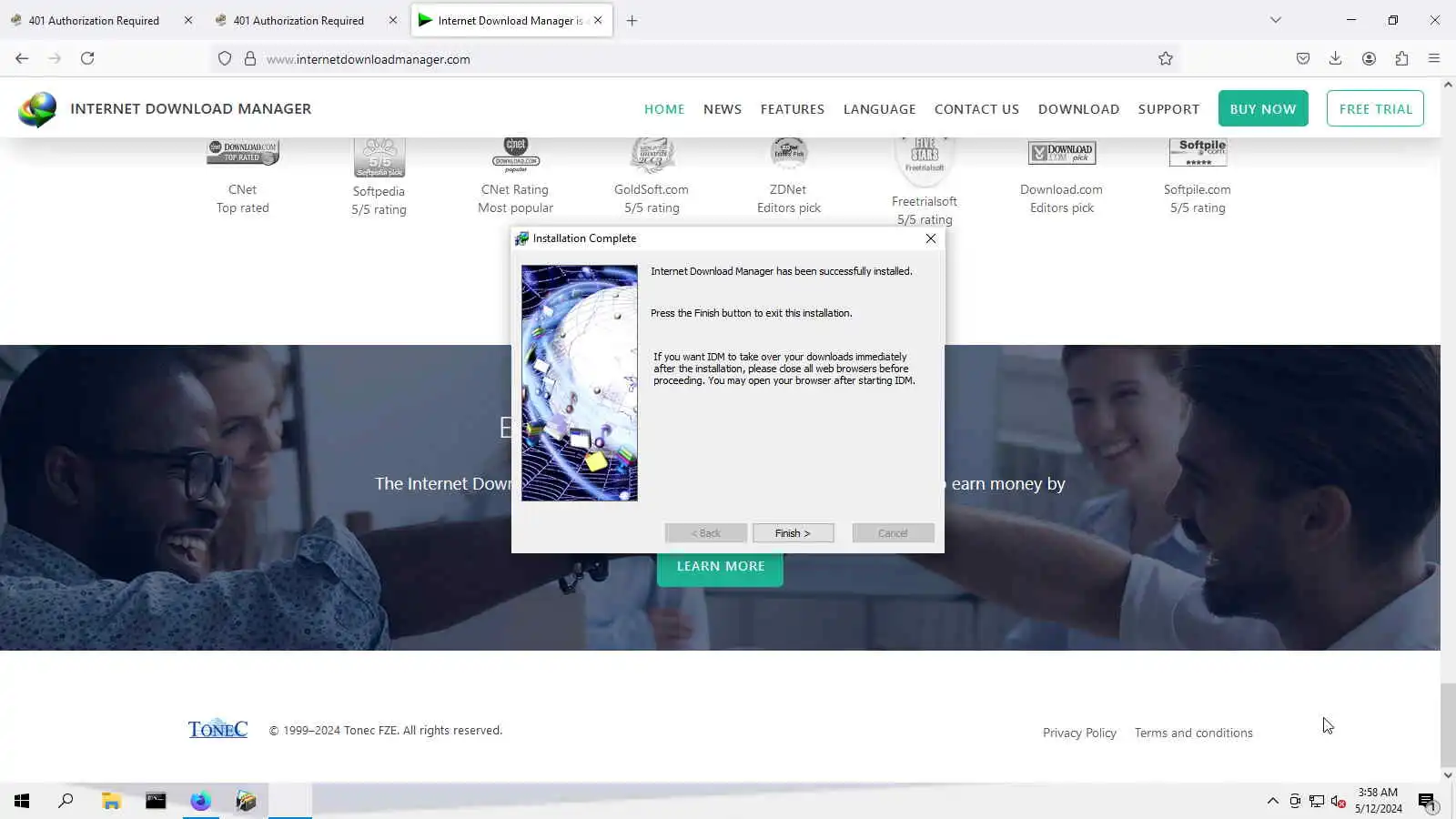Screen dimensions: 1456x819
Task: Open Windows taskbar search
Action: [x=66, y=801]
